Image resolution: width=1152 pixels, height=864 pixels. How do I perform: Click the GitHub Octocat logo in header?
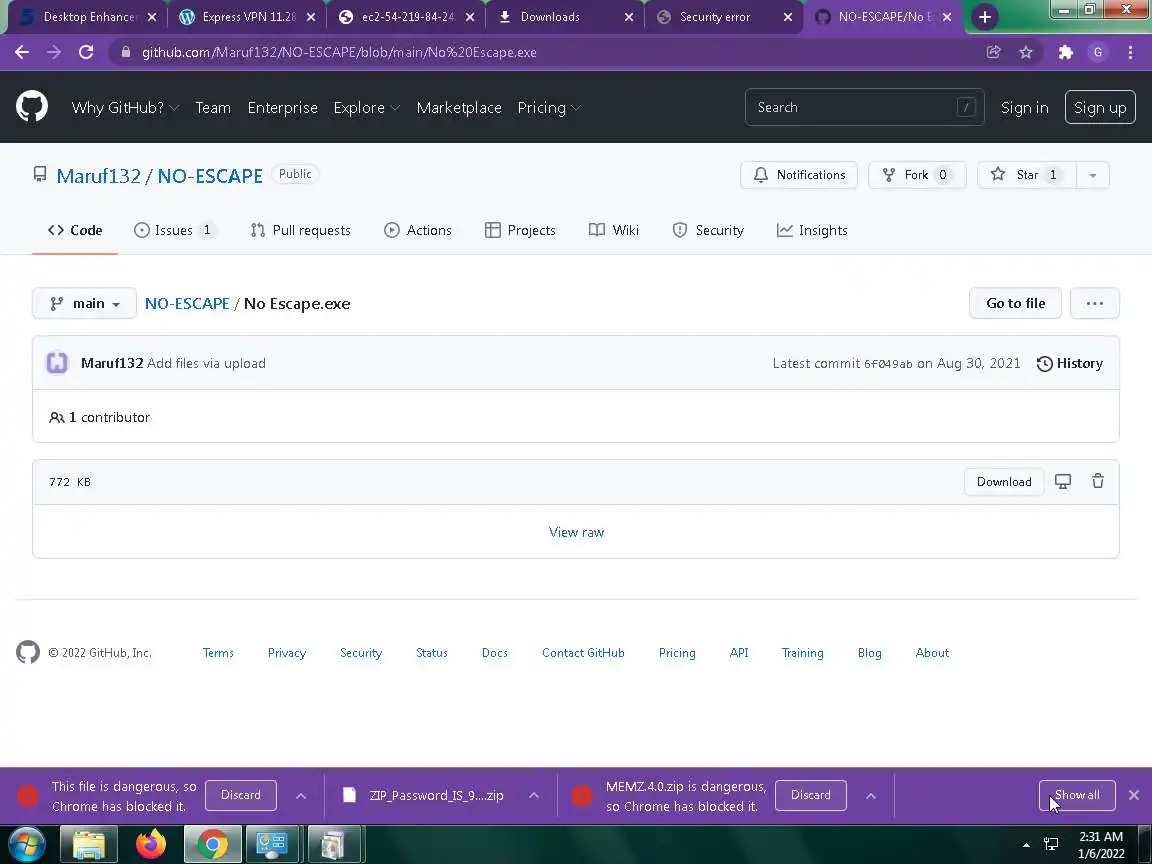(32, 107)
